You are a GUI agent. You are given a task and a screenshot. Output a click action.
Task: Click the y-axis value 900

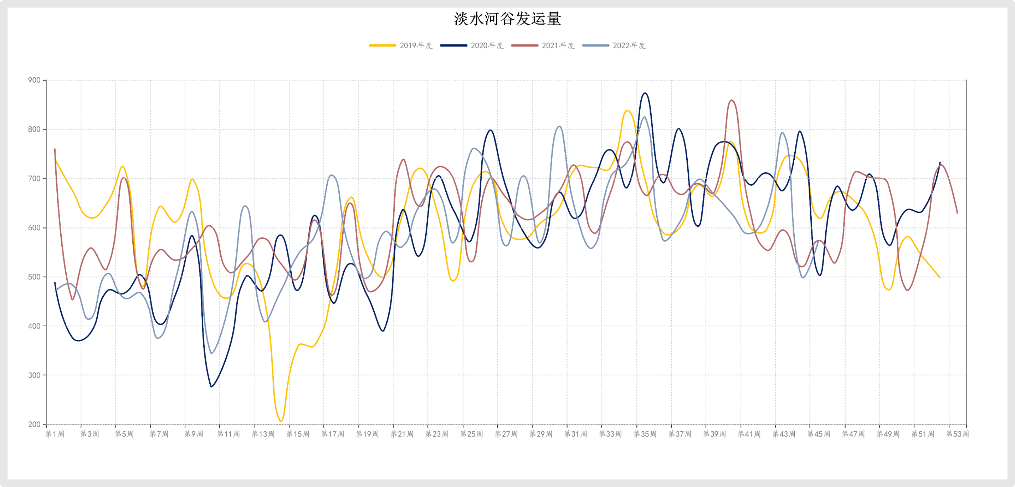34,80
